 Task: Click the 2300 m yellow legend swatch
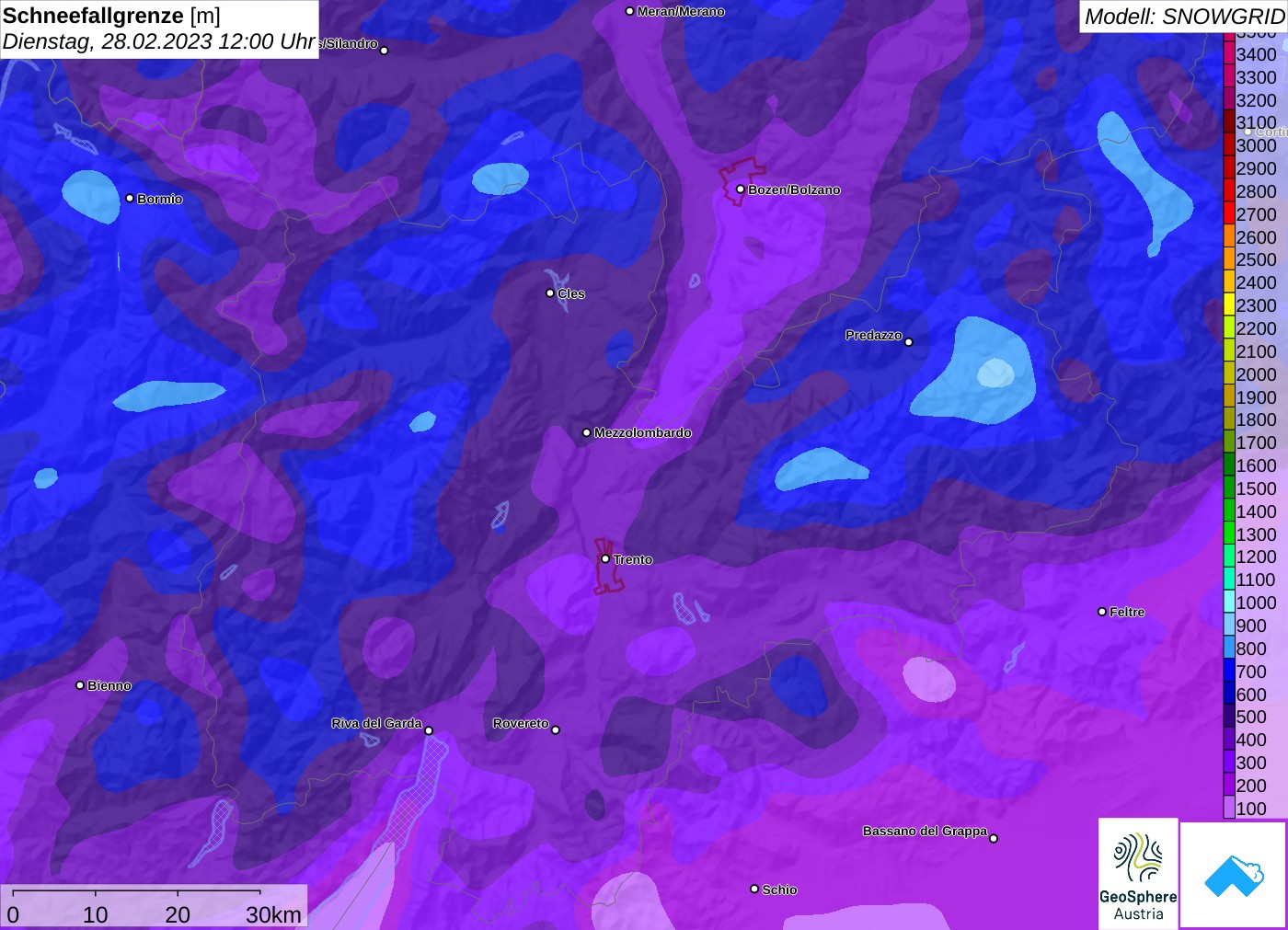[x=1229, y=305]
